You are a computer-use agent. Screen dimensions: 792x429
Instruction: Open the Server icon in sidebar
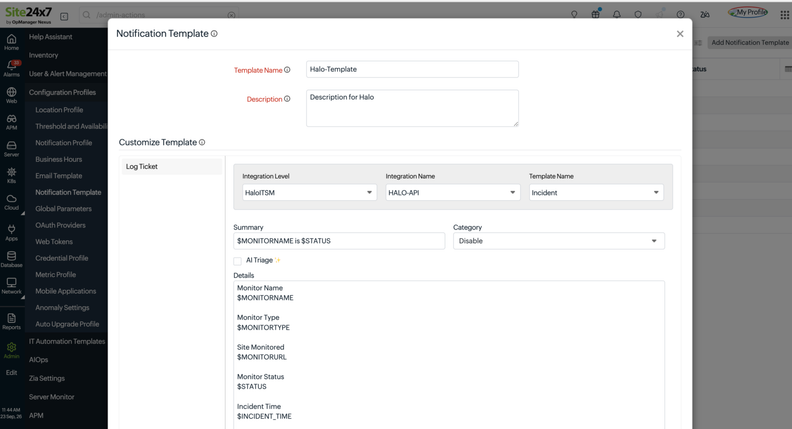pos(11,149)
